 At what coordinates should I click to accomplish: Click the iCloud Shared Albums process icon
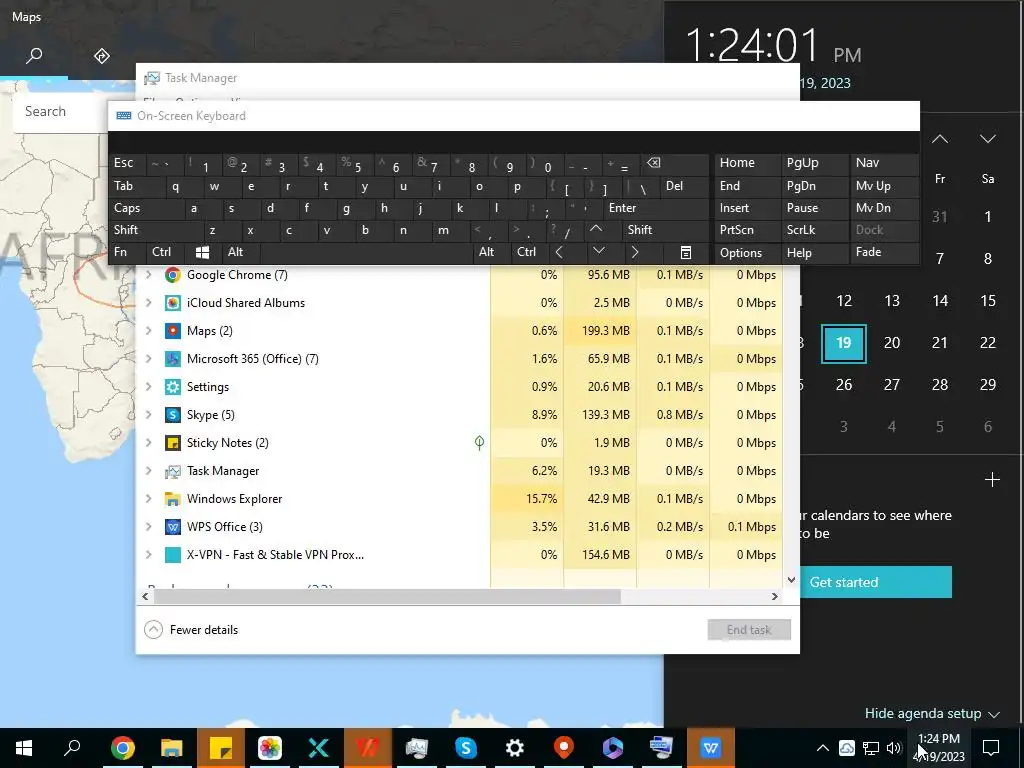(172, 303)
